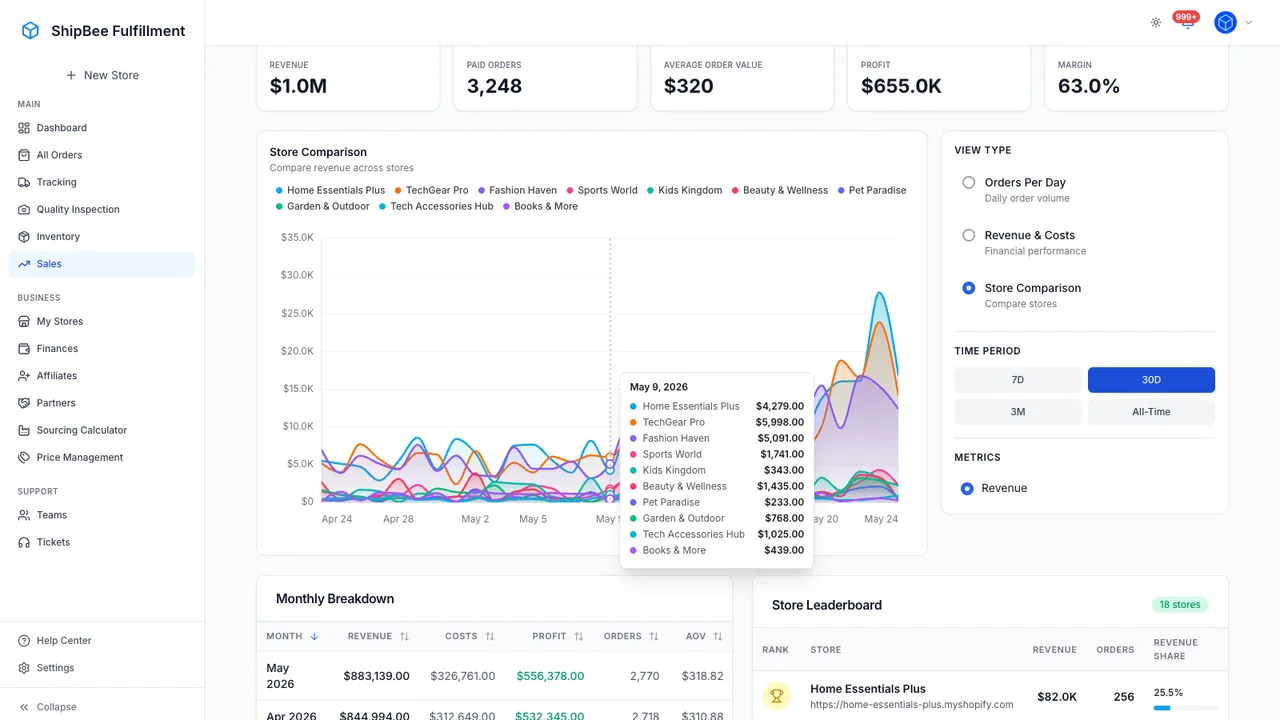Open the home-essentials-plus.myshopify.com store link

[912, 705]
